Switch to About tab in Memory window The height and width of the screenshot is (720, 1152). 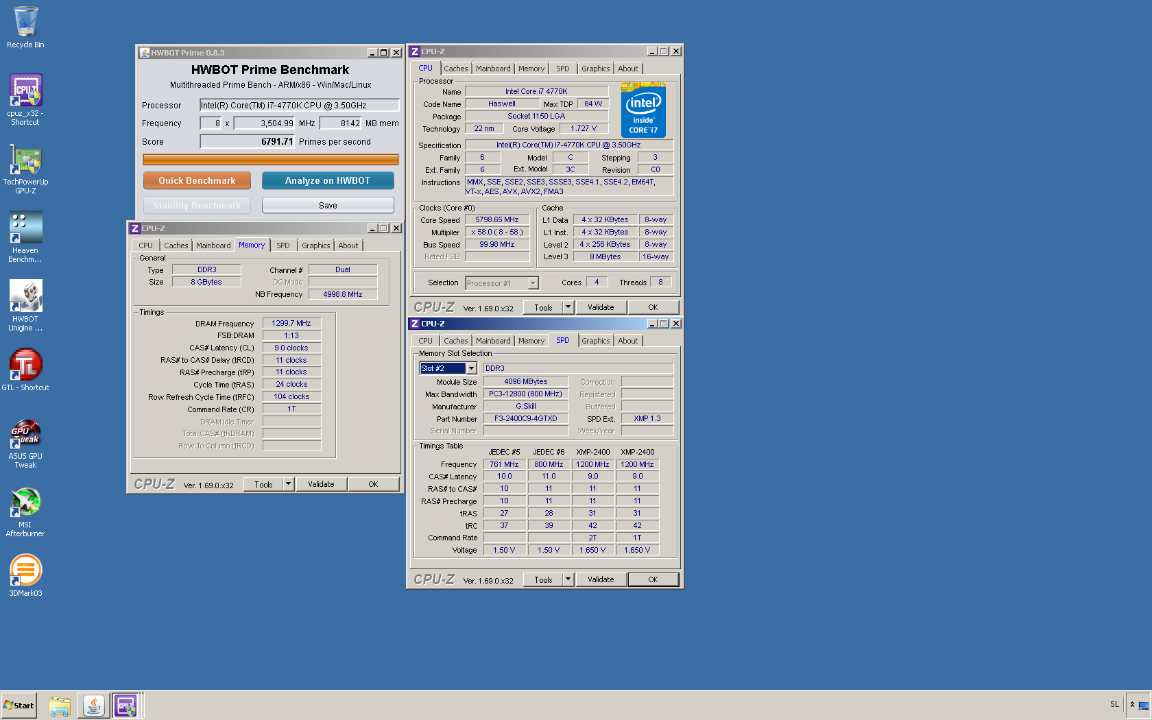click(x=348, y=245)
